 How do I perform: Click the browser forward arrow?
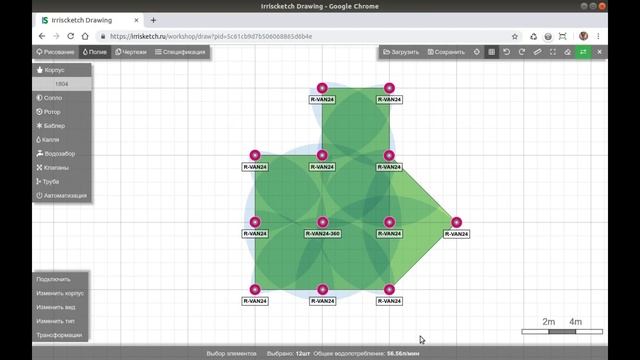56,36
